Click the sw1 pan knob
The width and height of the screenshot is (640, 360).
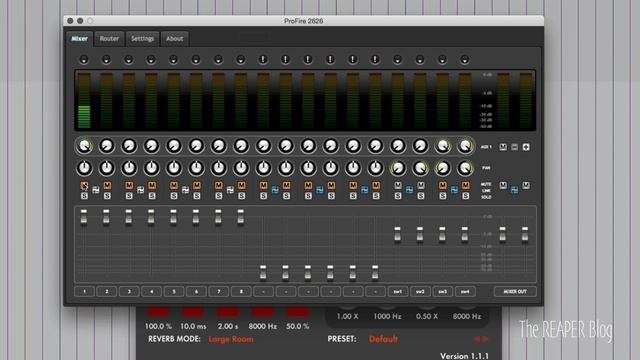point(398,168)
